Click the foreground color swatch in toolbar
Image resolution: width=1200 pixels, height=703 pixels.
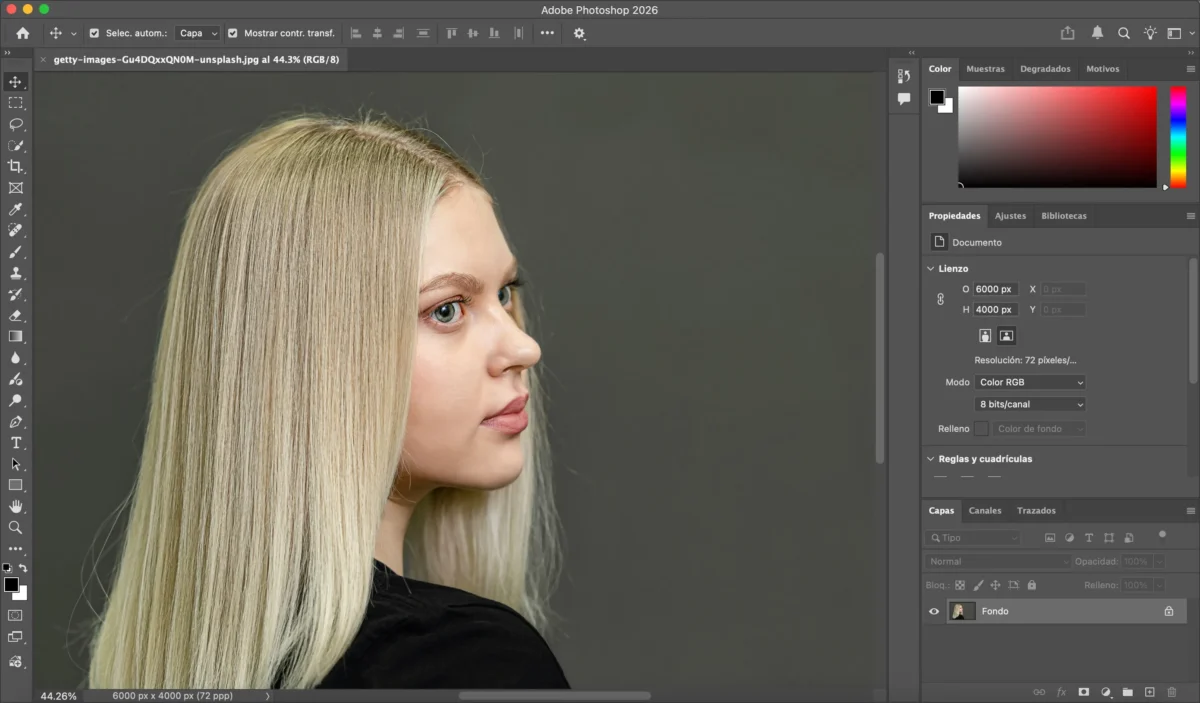(x=11, y=585)
